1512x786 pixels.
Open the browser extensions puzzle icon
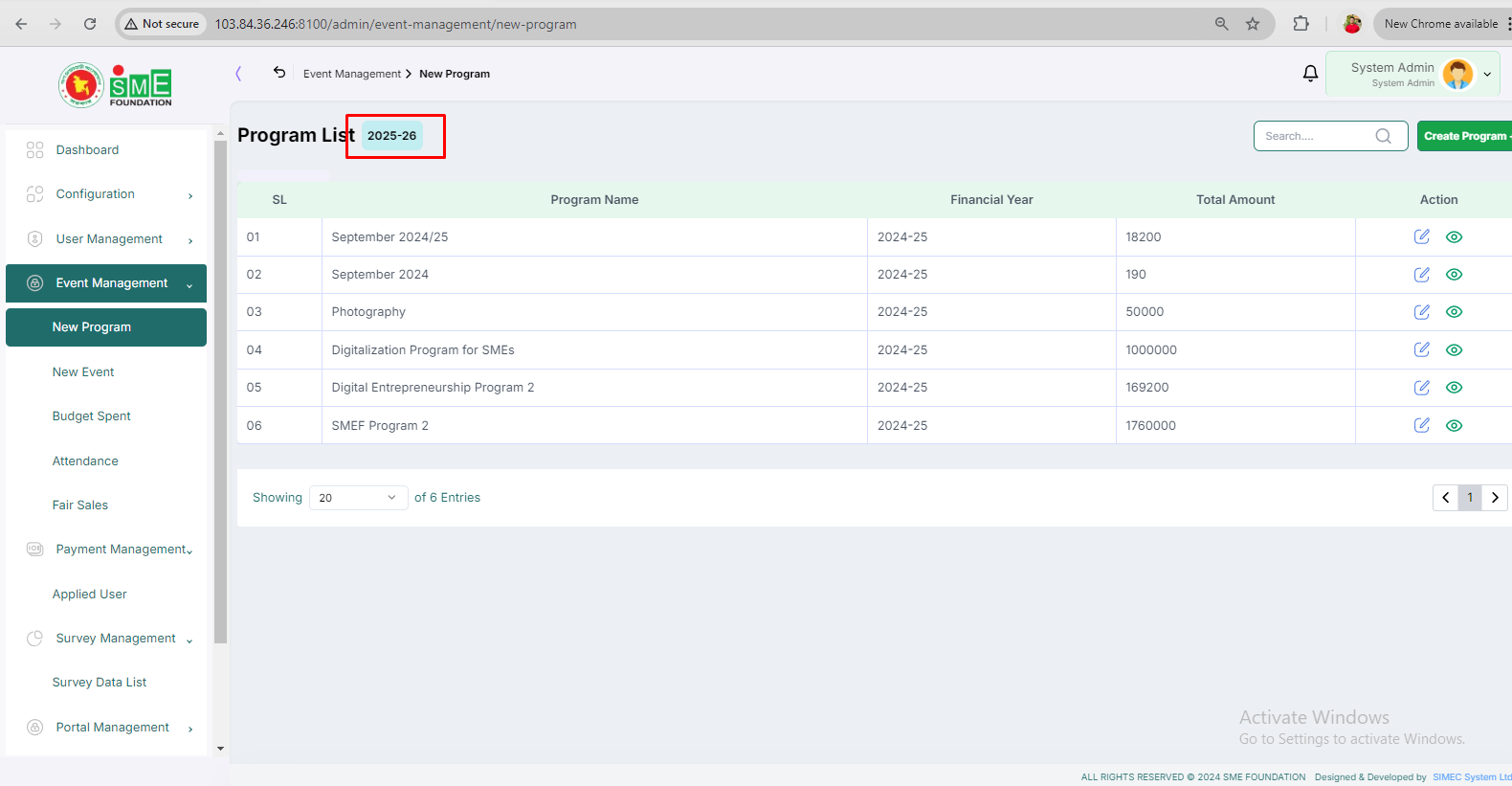coord(1301,24)
